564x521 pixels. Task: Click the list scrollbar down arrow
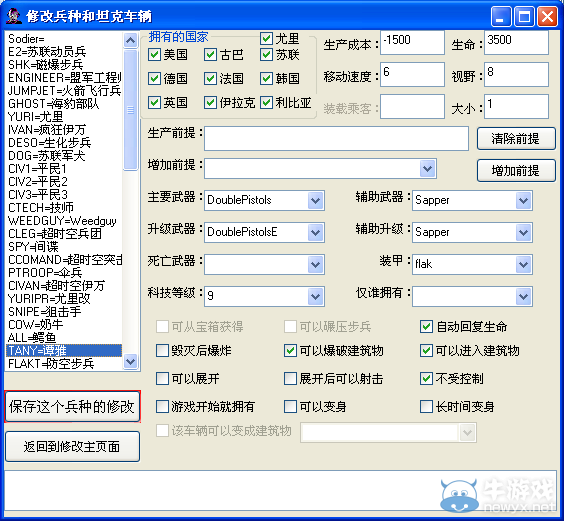pos(130,361)
